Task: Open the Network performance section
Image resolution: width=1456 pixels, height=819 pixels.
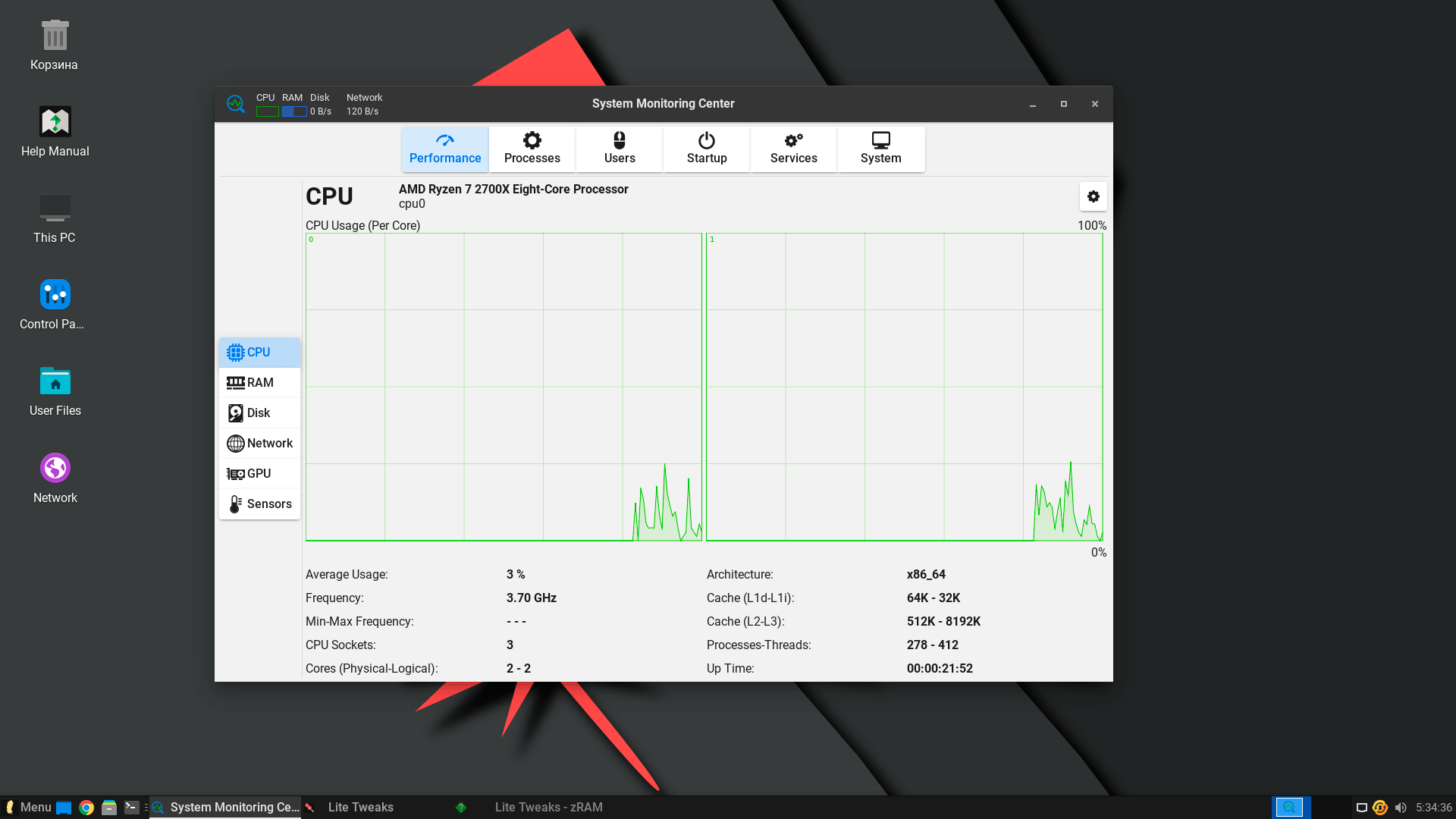Action: 259,444
